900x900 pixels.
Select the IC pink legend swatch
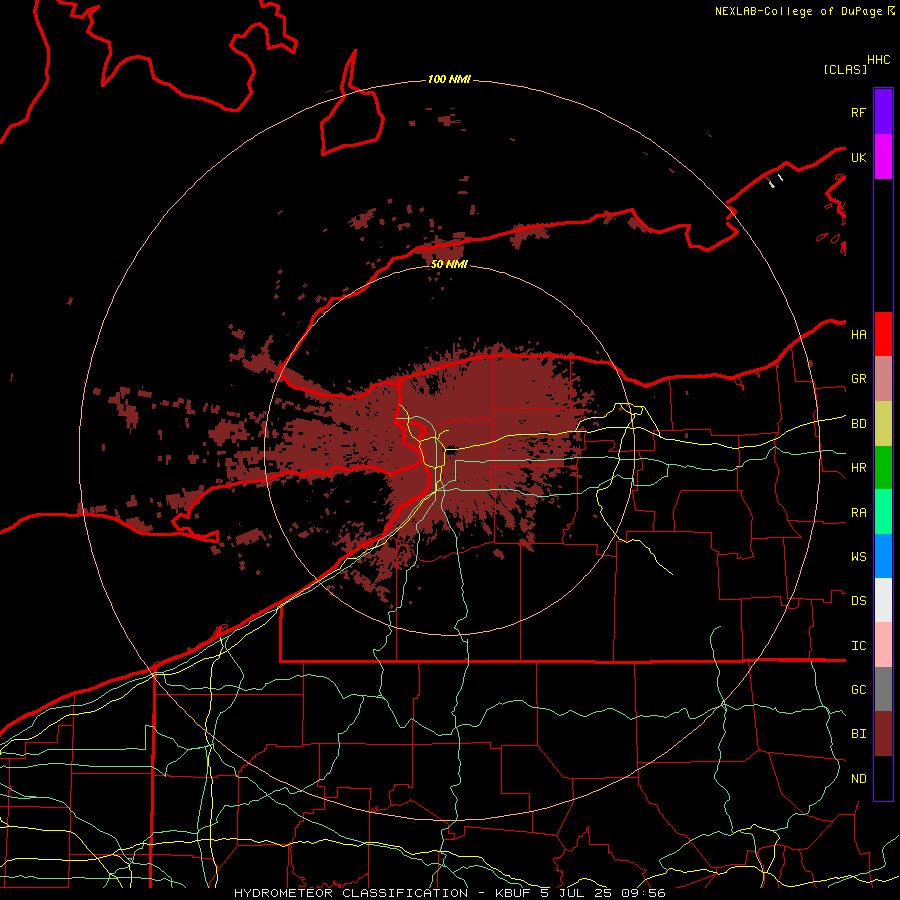(x=883, y=645)
